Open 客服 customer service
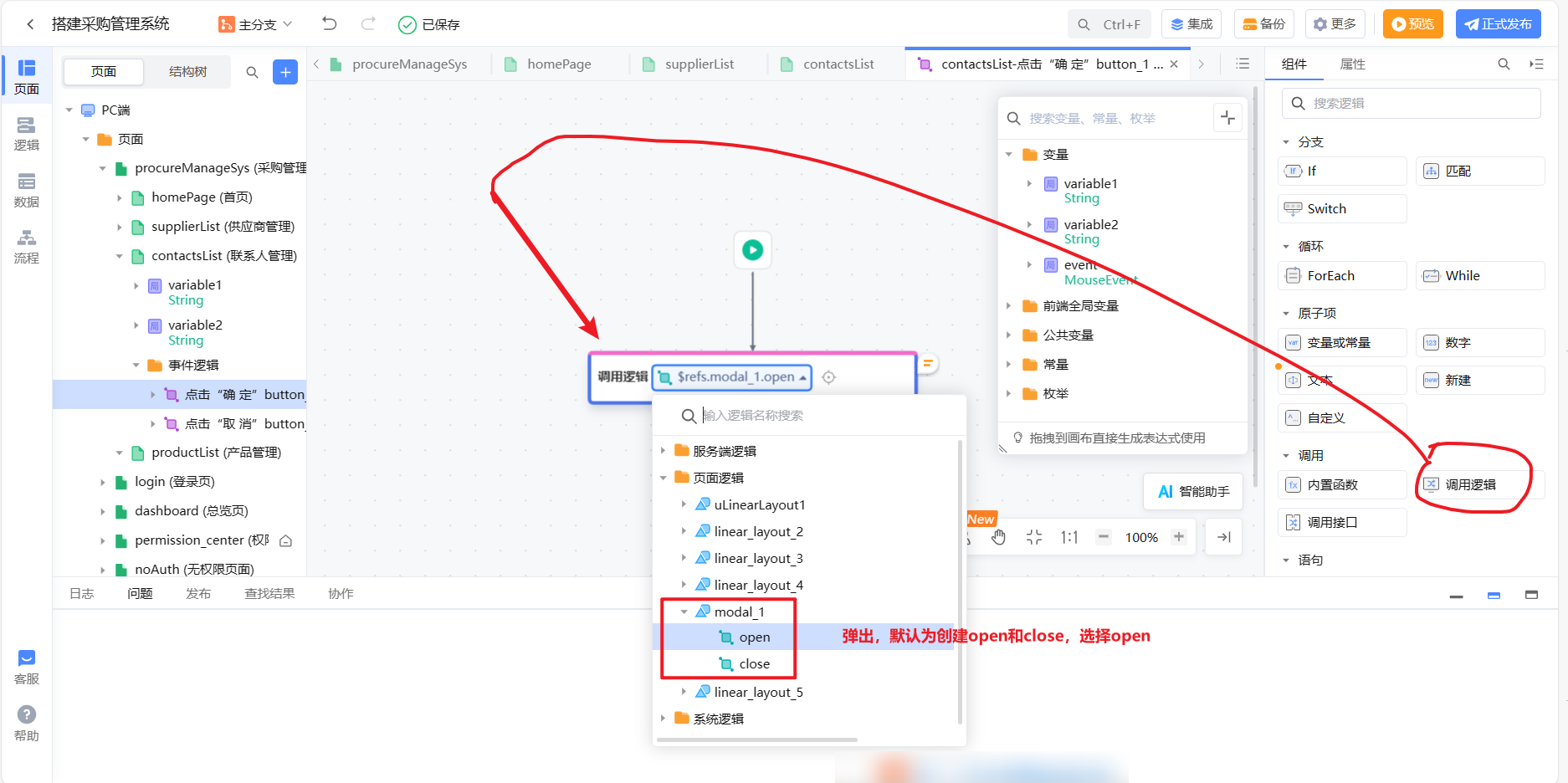The width and height of the screenshot is (1568, 783). 27,668
